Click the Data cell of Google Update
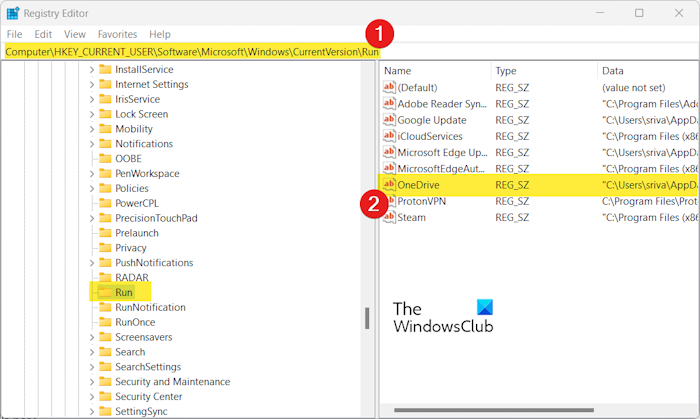The width and height of the screenshot is (700, 419). 650,120
